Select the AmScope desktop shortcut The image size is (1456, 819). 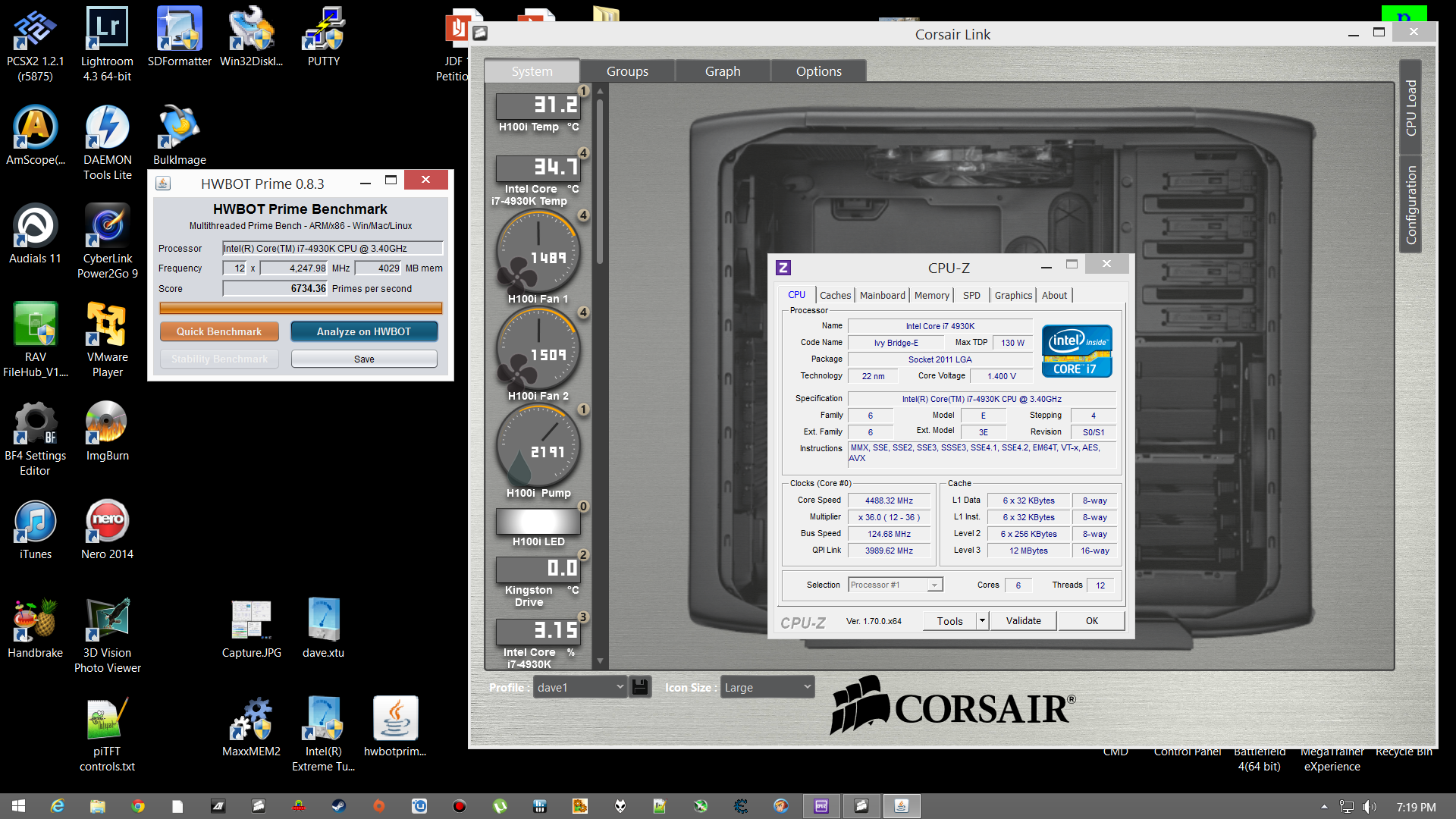pos(35,136)
